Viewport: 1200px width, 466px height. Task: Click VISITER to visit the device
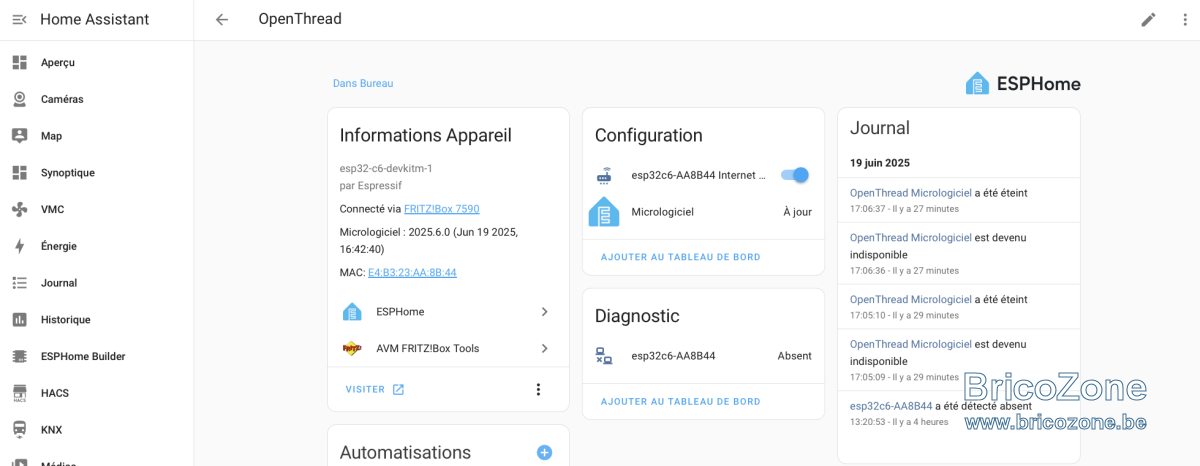click(x=375, y=389)
